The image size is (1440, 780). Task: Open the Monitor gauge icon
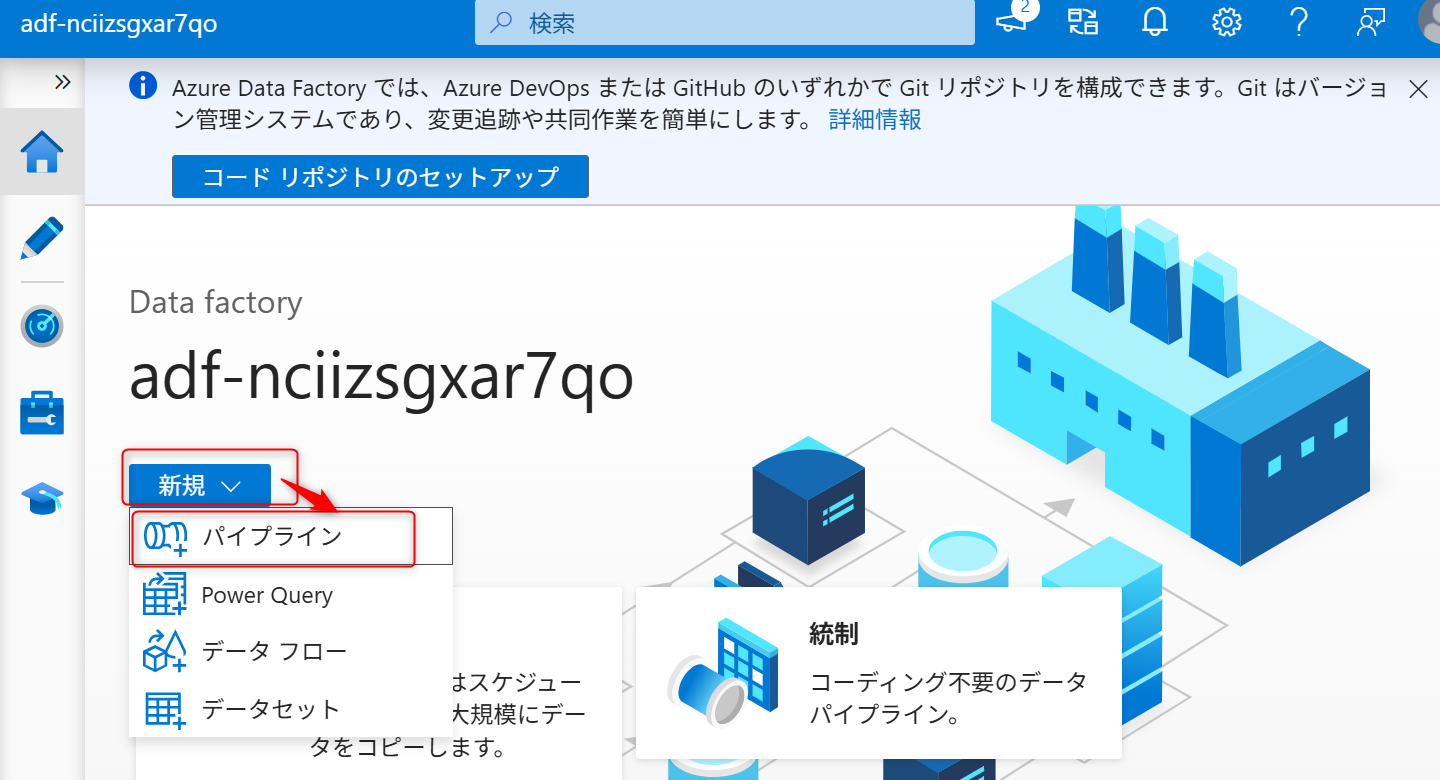click(42, 326)
